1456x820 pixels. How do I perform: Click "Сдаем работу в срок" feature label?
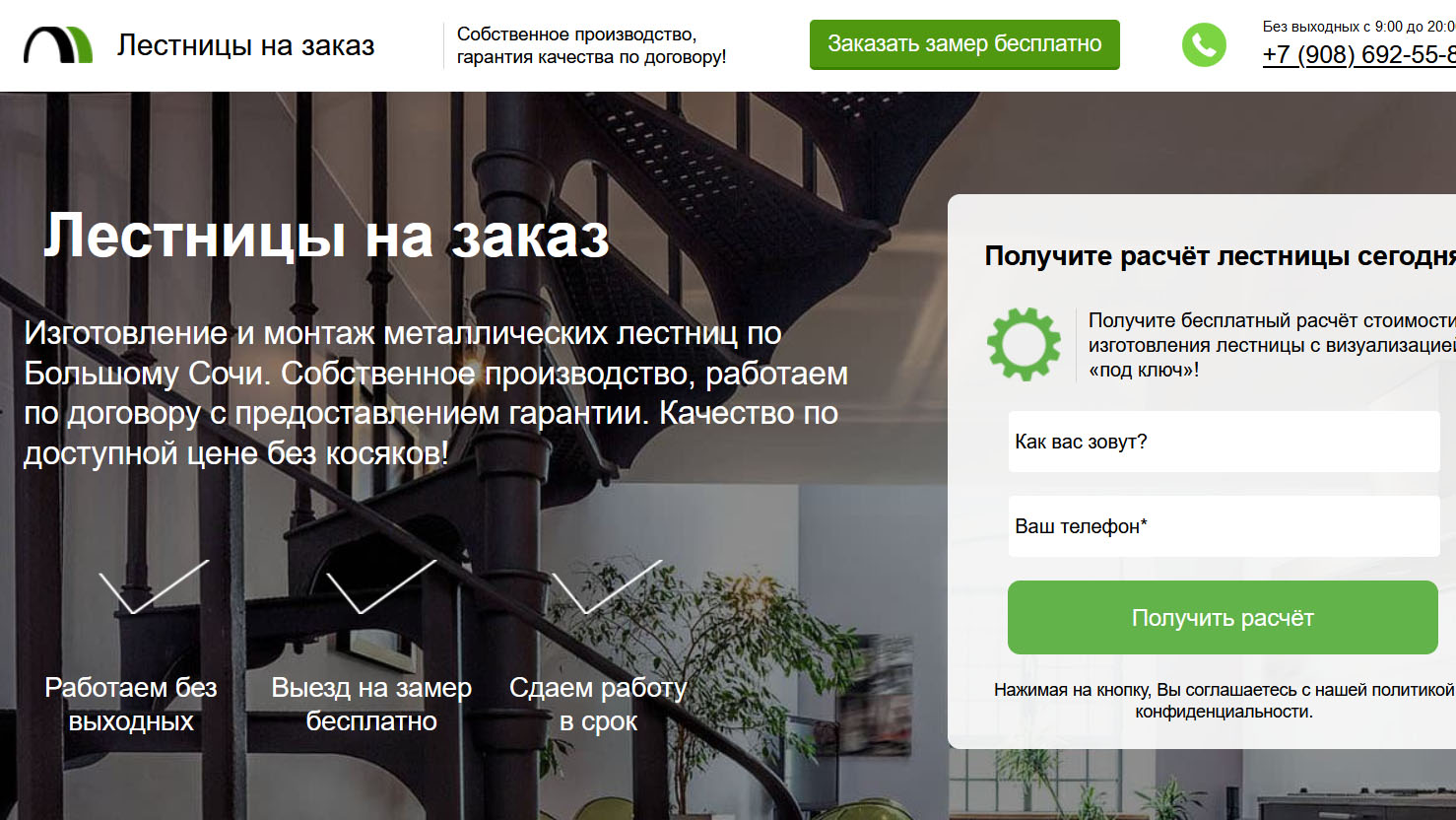click(598, 704)
